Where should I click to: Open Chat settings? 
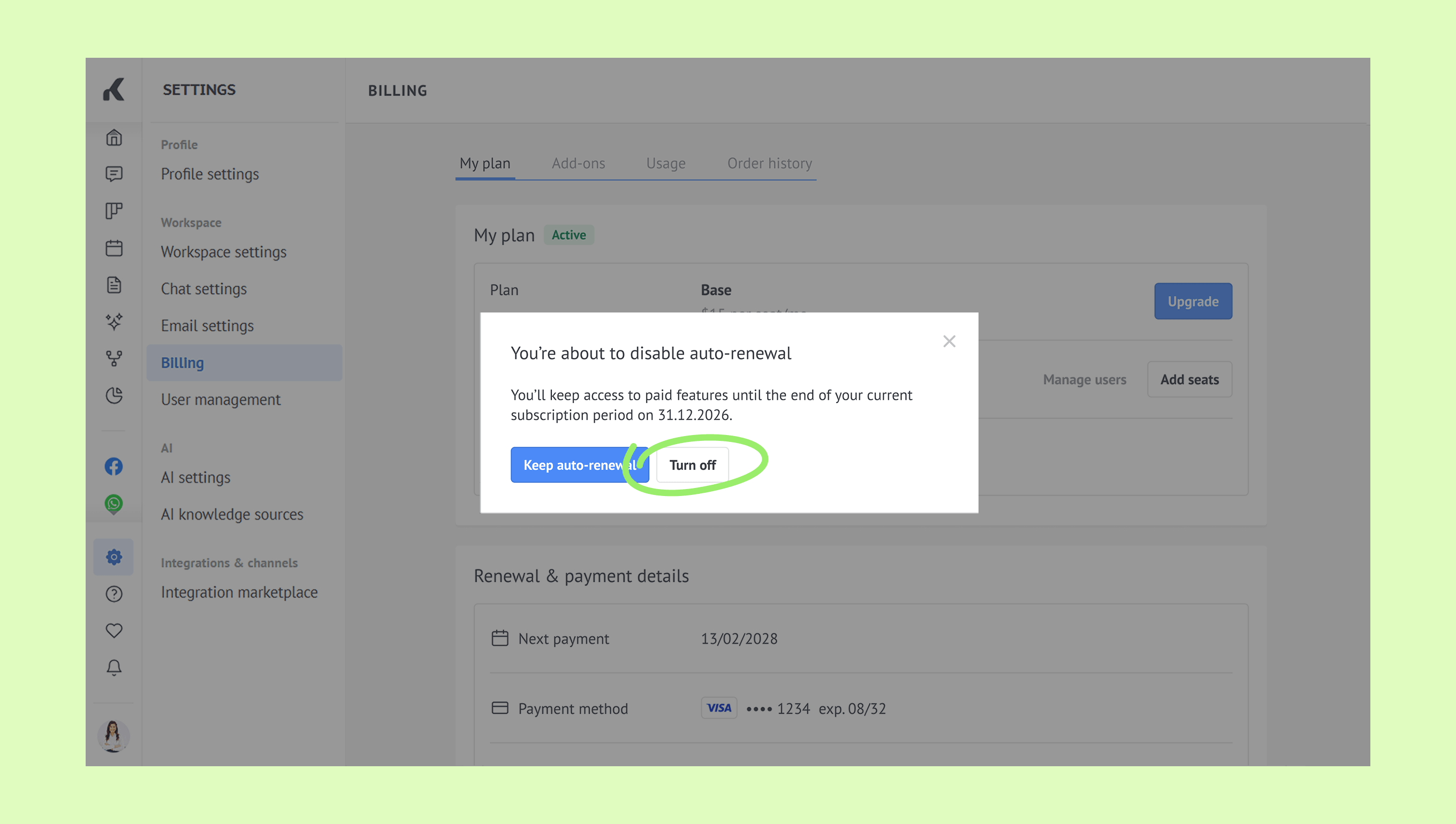pos(204,288)
